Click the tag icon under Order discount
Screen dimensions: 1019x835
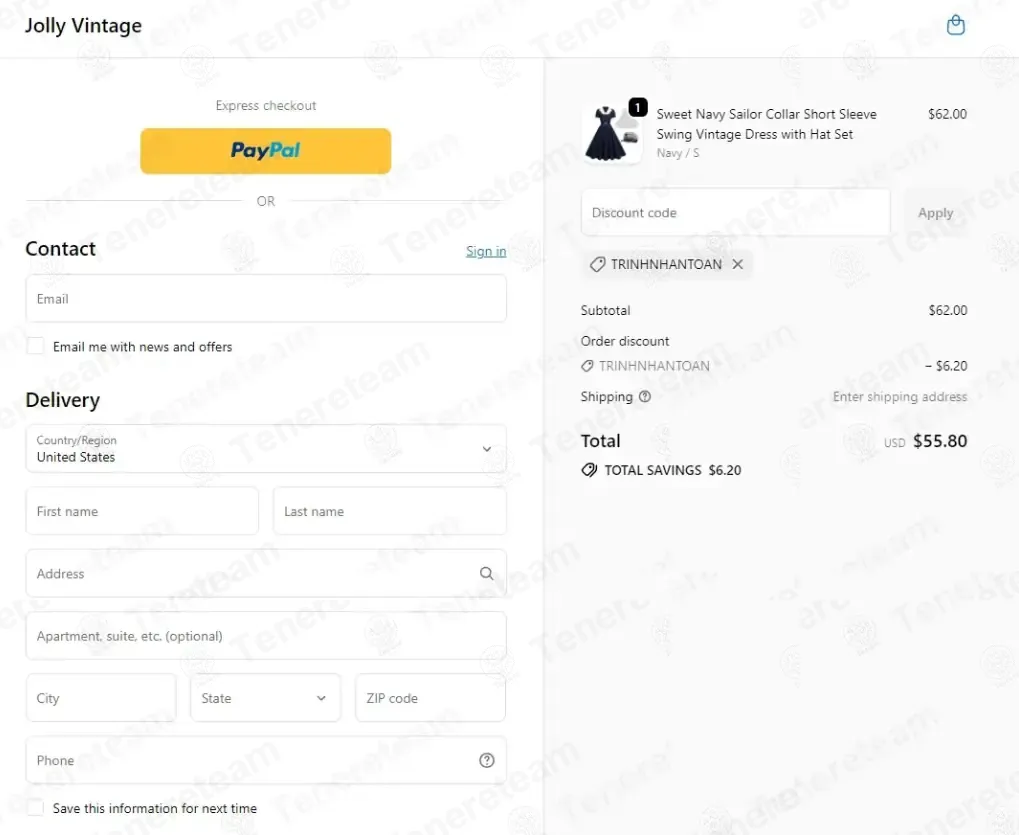coord(587,366)
